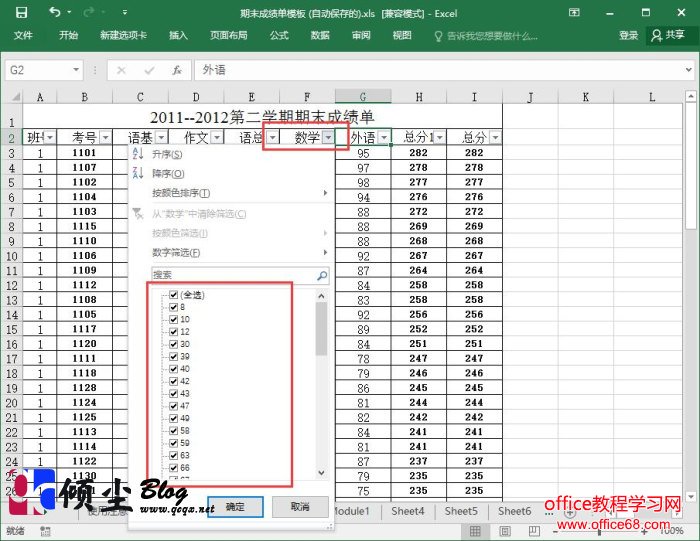Open the 公式 ribbon tab

click(x=279, y=36)
